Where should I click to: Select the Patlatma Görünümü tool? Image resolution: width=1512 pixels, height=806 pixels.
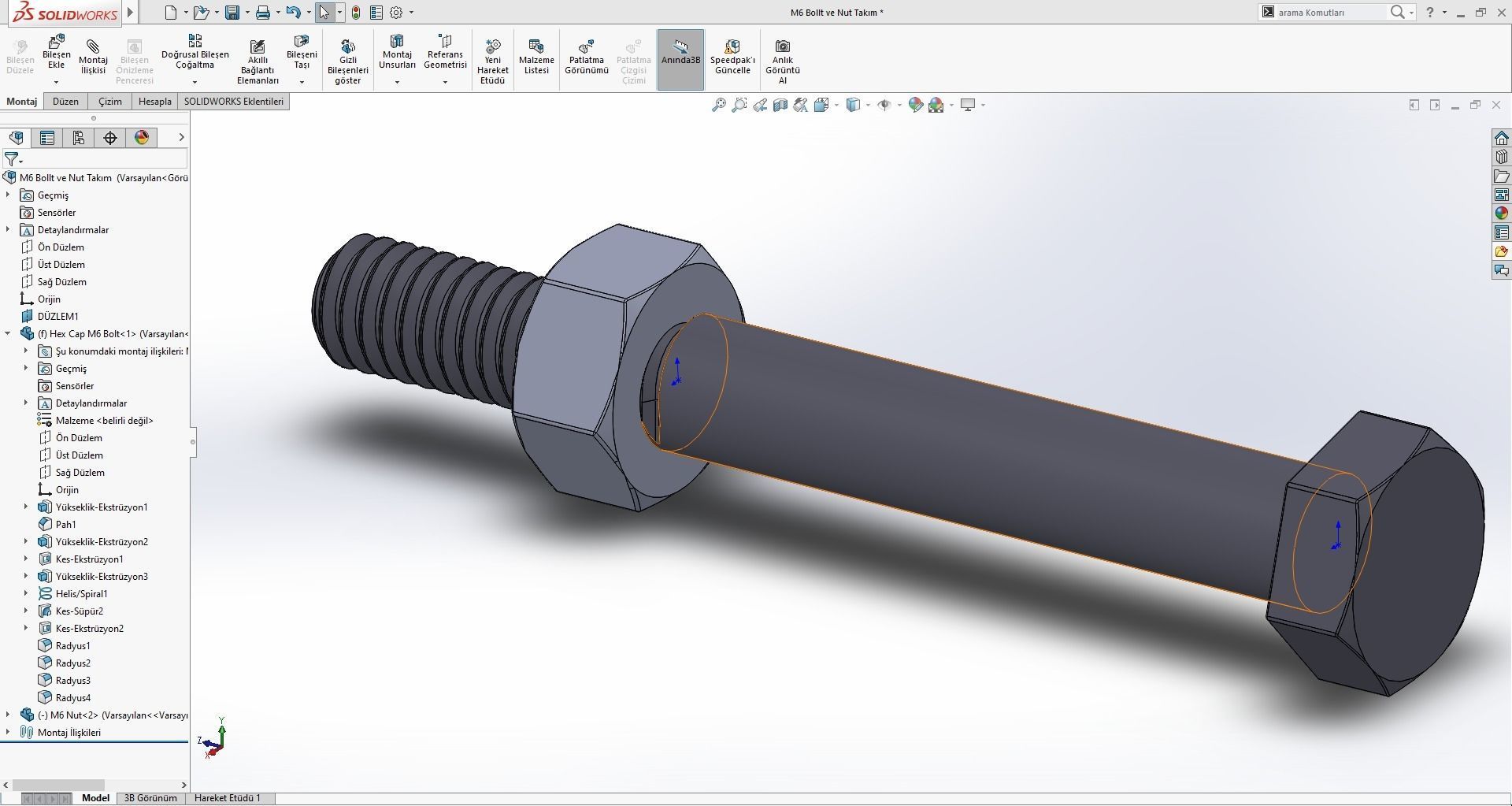click(587, 55)
